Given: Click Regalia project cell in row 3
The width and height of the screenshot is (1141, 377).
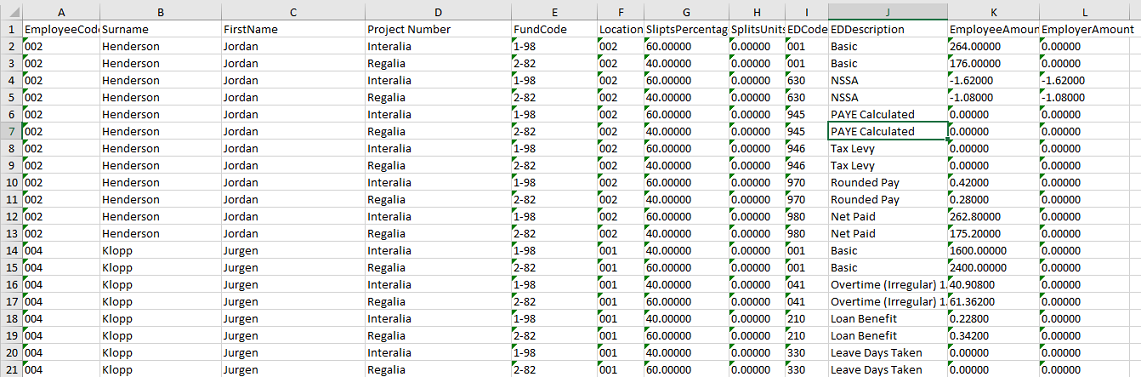Looking at the screenshot, I should click(x=438, y=63).
